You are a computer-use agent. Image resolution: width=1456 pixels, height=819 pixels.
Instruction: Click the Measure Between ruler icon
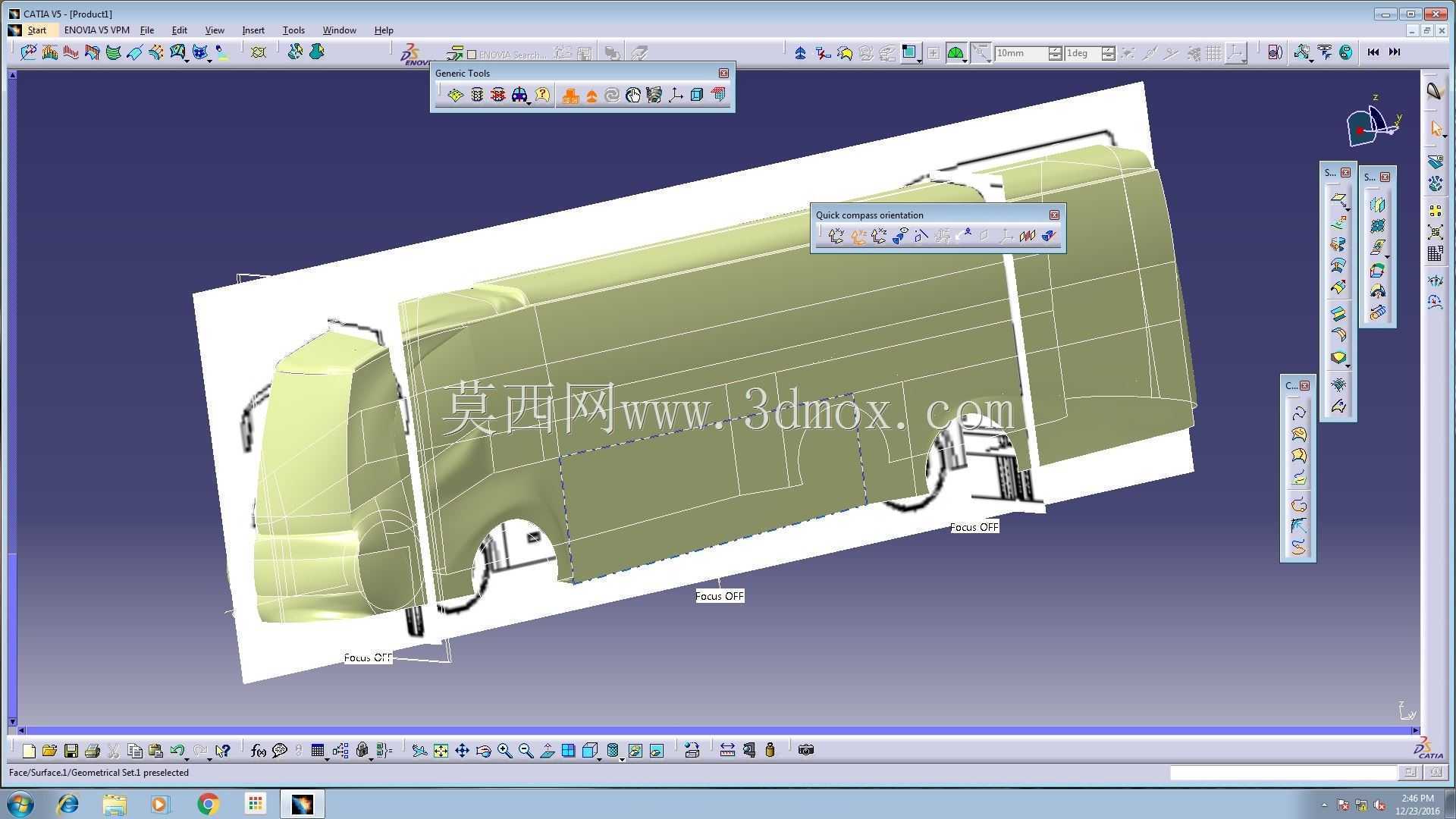click(x=727, y=750)
